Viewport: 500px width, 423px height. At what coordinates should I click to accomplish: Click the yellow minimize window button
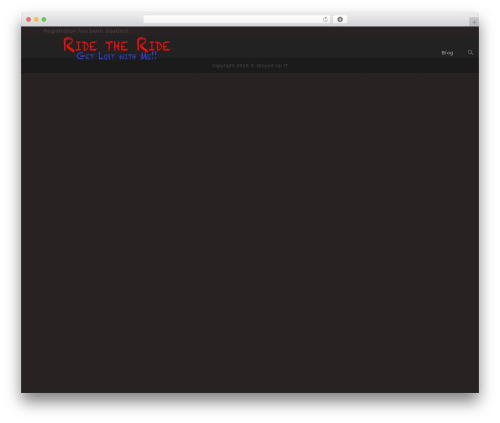tap(36, 19)
